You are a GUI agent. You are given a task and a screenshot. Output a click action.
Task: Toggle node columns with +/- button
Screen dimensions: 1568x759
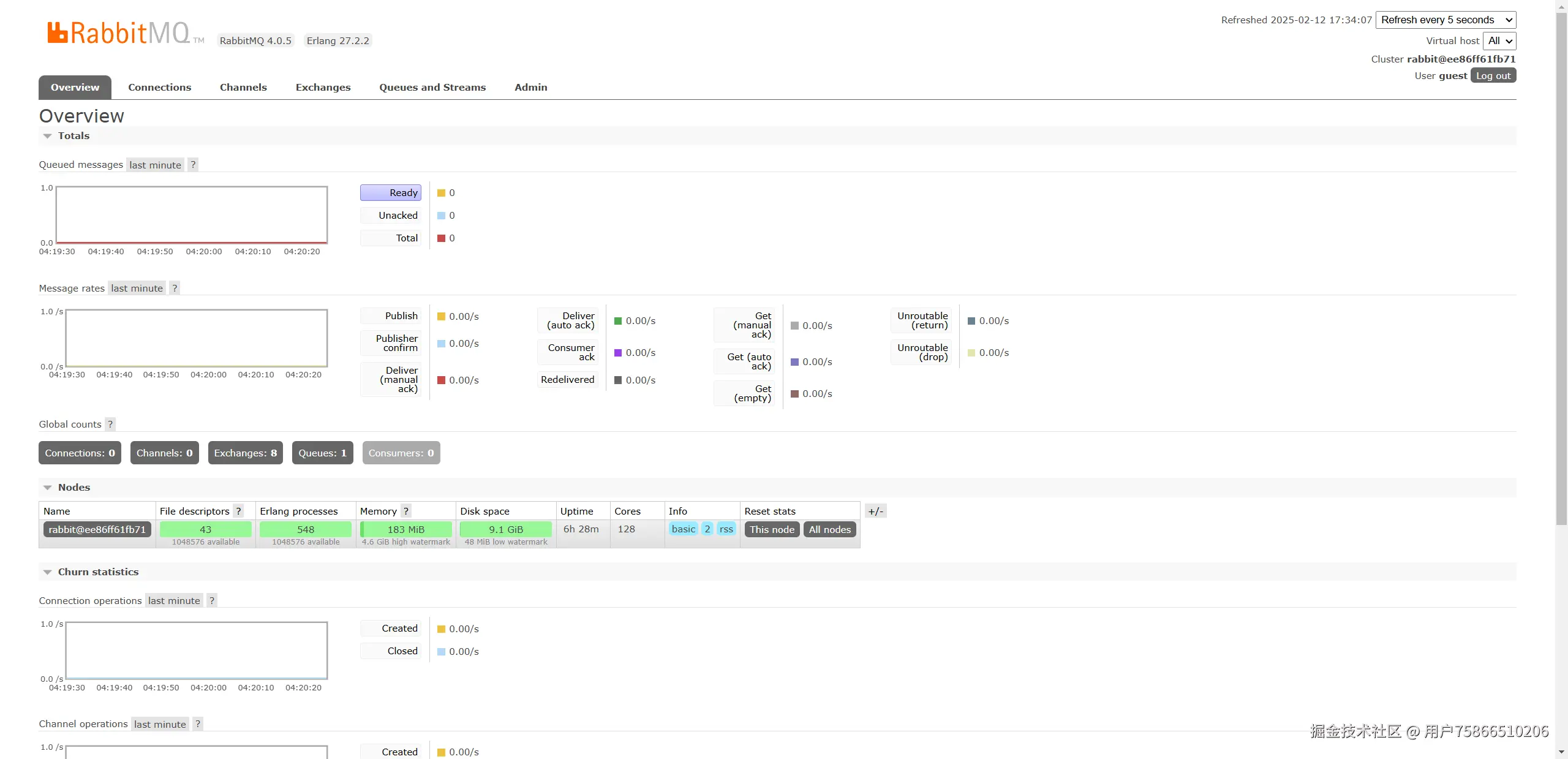(x=875, y=511)
